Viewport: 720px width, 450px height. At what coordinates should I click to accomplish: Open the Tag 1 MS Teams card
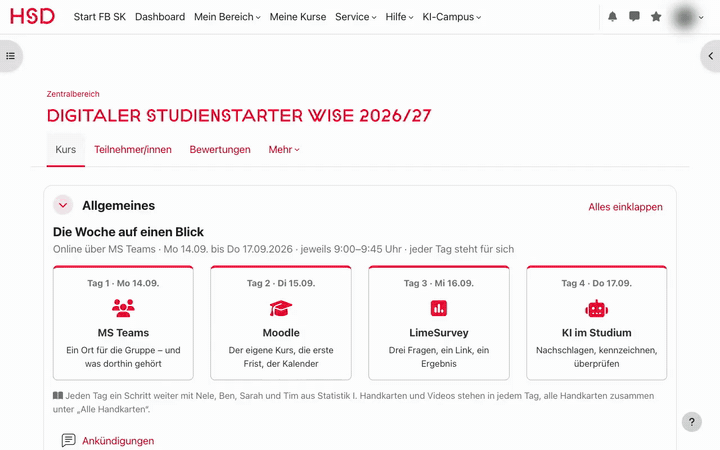point(123,323)
